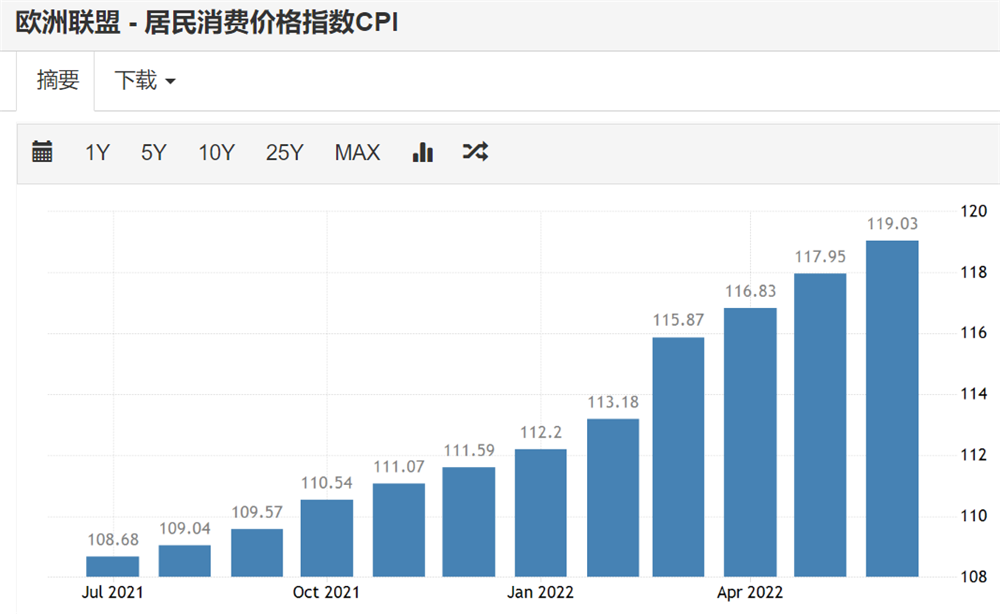Click the bar labeled 115.87

[x=678, y=457]
